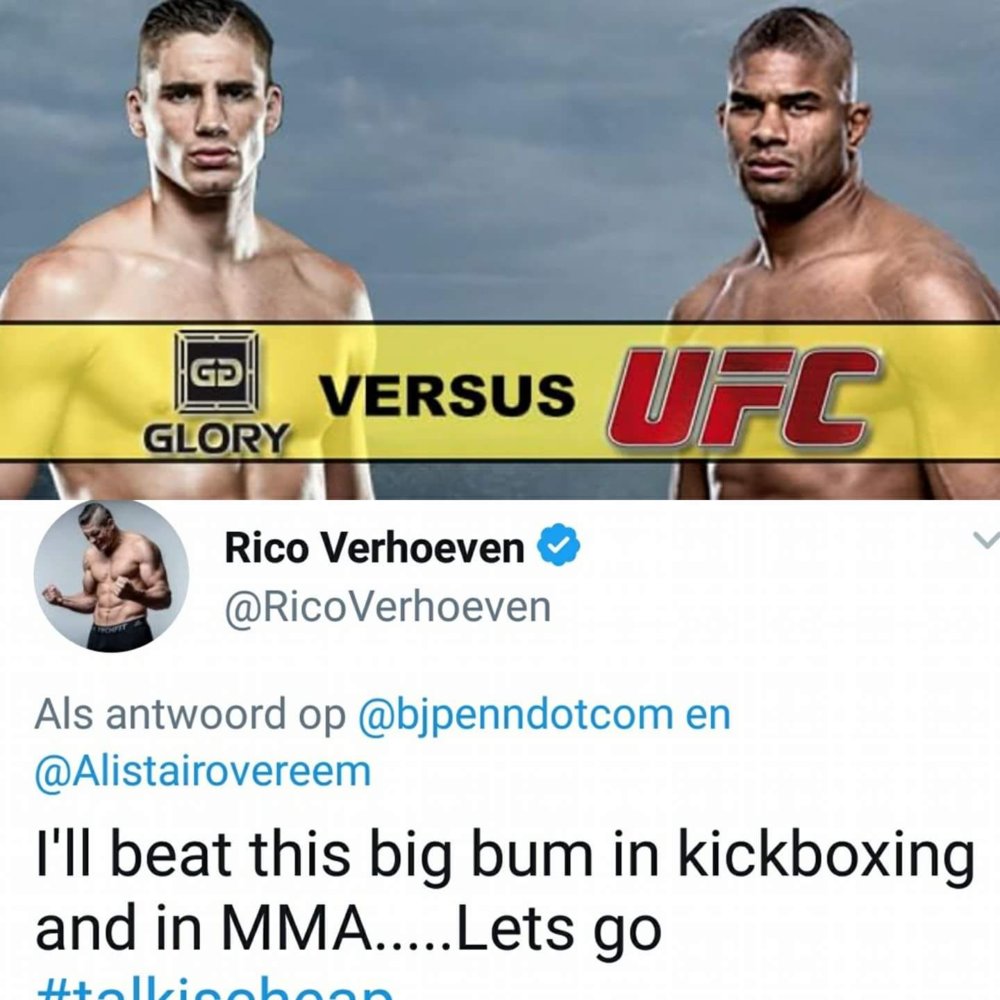The height and width of the screenshot is (1000, 1000).
Task: Open Rico Verhoeven's profile picture
Action: (111, 576)
